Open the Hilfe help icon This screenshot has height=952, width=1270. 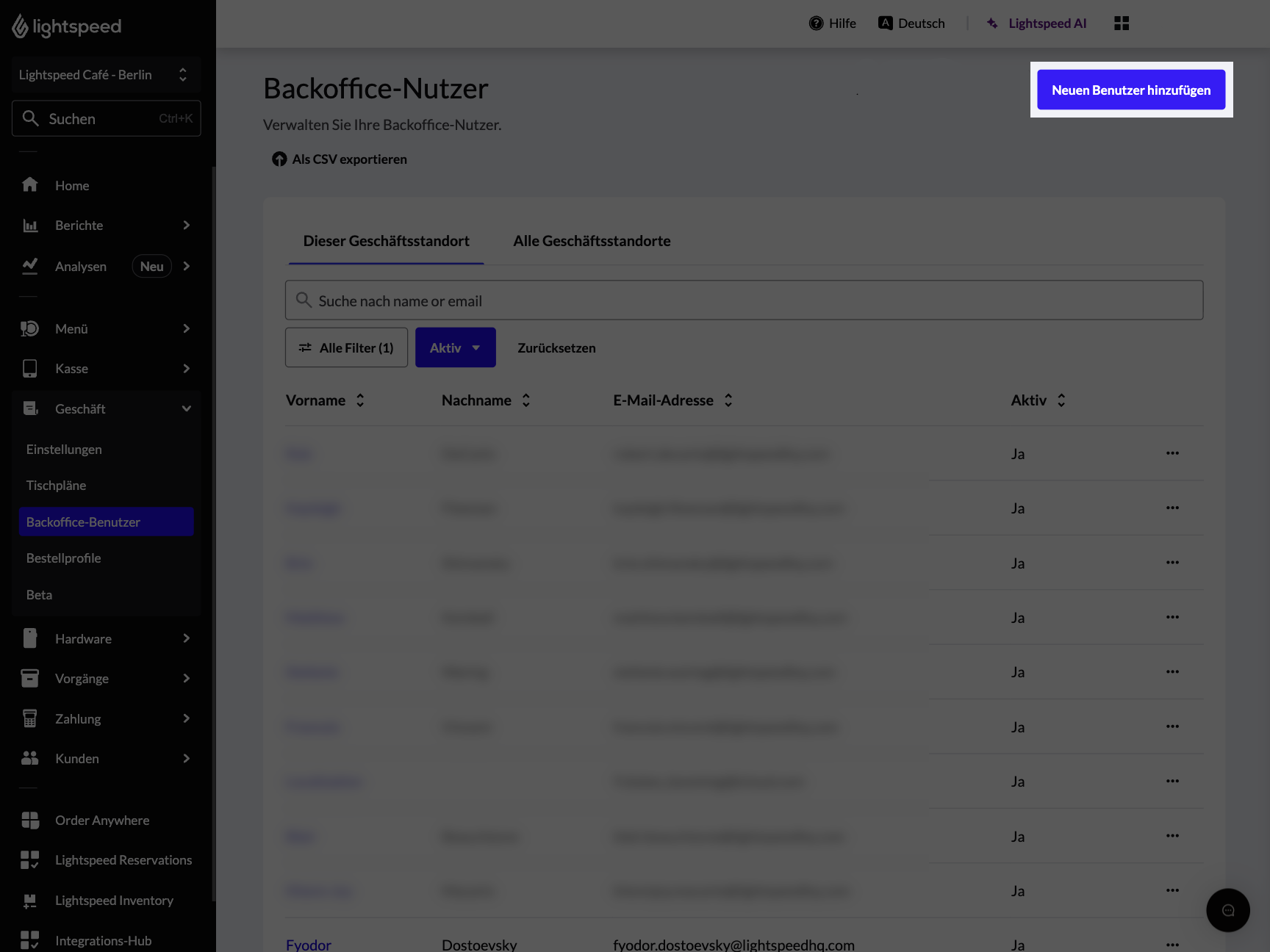coord(816,24)
